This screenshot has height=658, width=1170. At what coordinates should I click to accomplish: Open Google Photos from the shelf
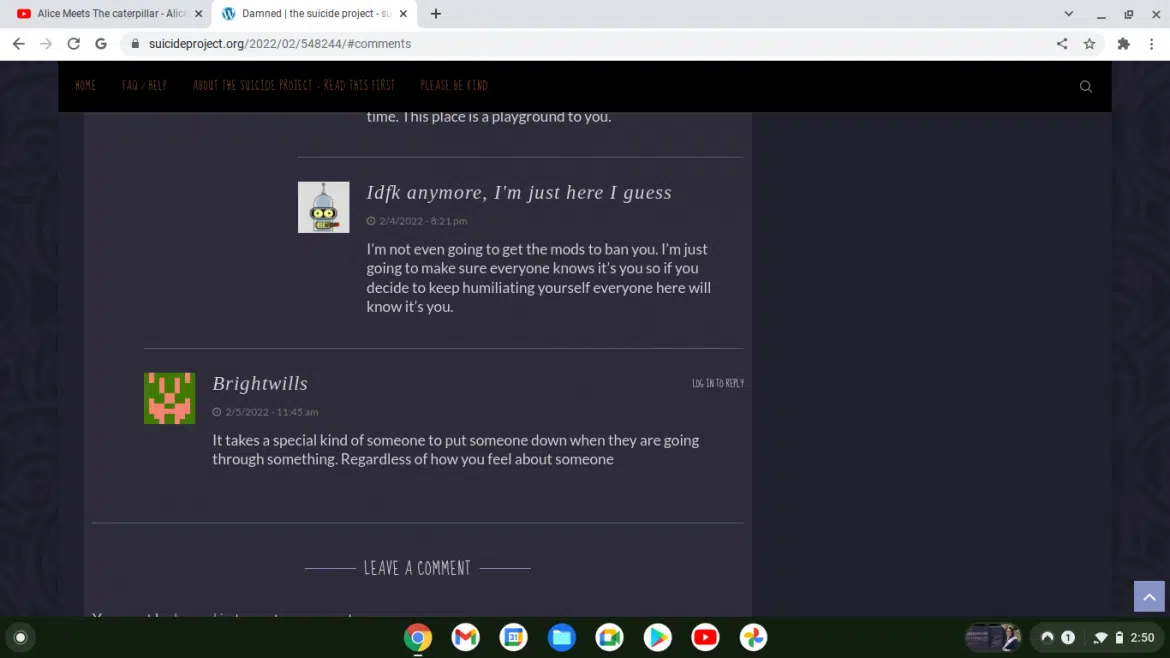(753, 637)
